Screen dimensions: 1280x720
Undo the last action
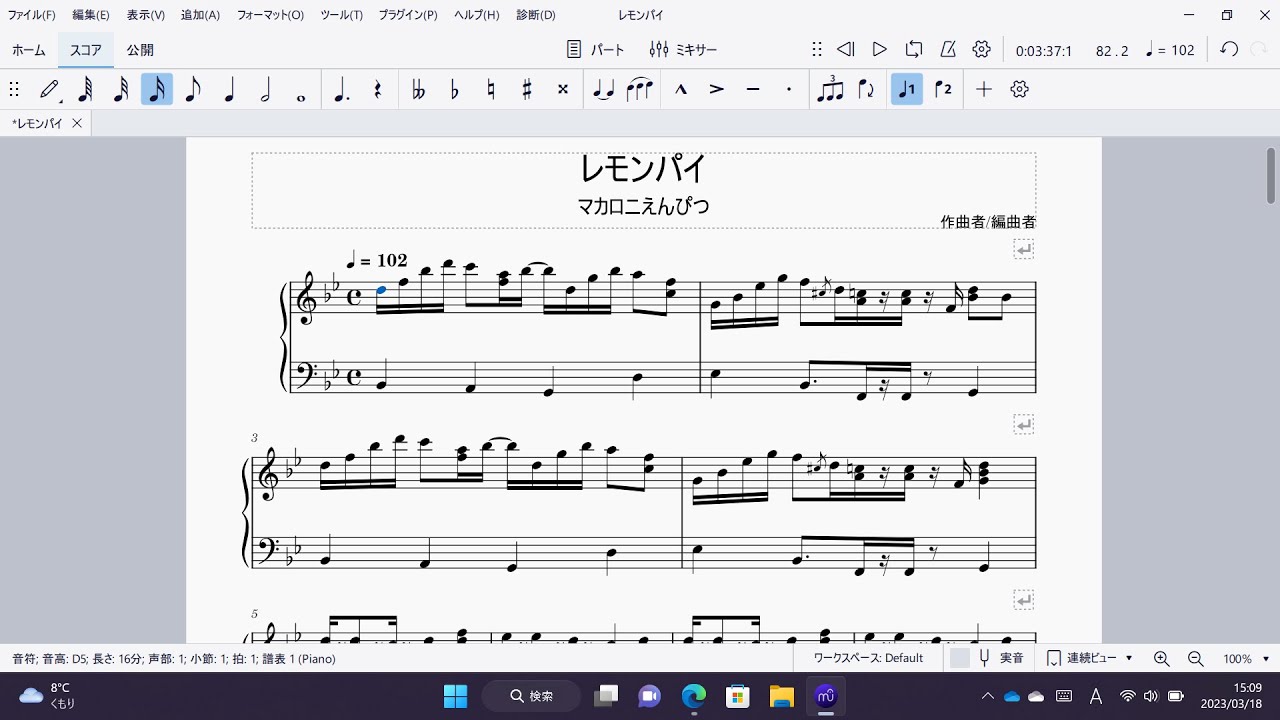coord(1230,49)
